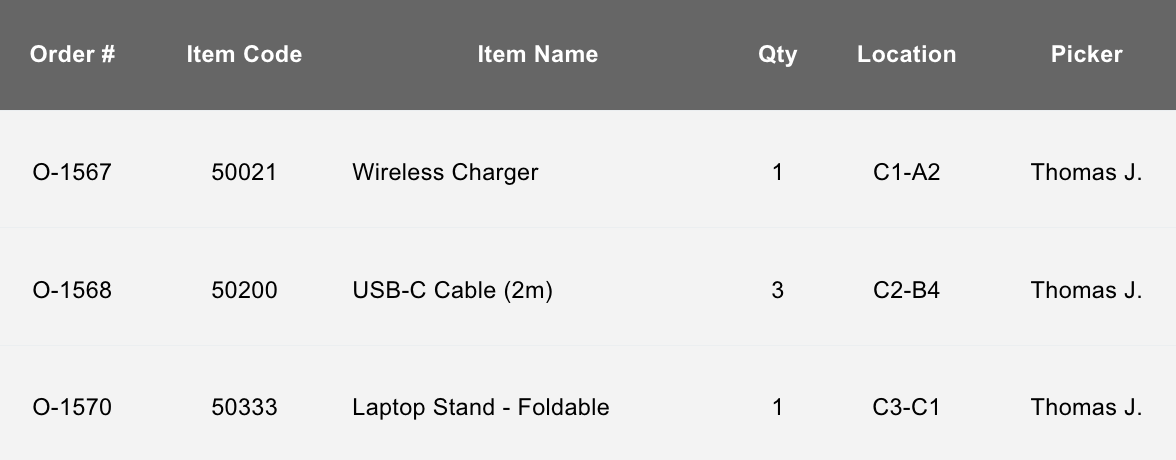
Task: Click the Location column header
Action: coord(906,54)
